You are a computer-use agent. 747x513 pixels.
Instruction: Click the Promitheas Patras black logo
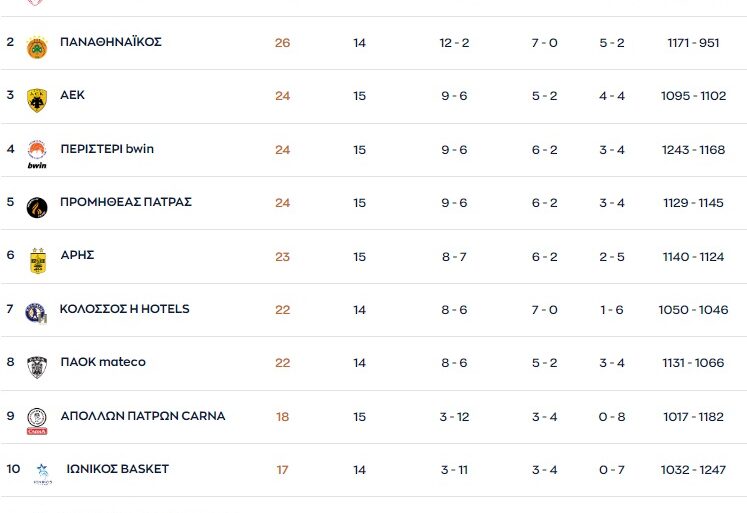37,206
